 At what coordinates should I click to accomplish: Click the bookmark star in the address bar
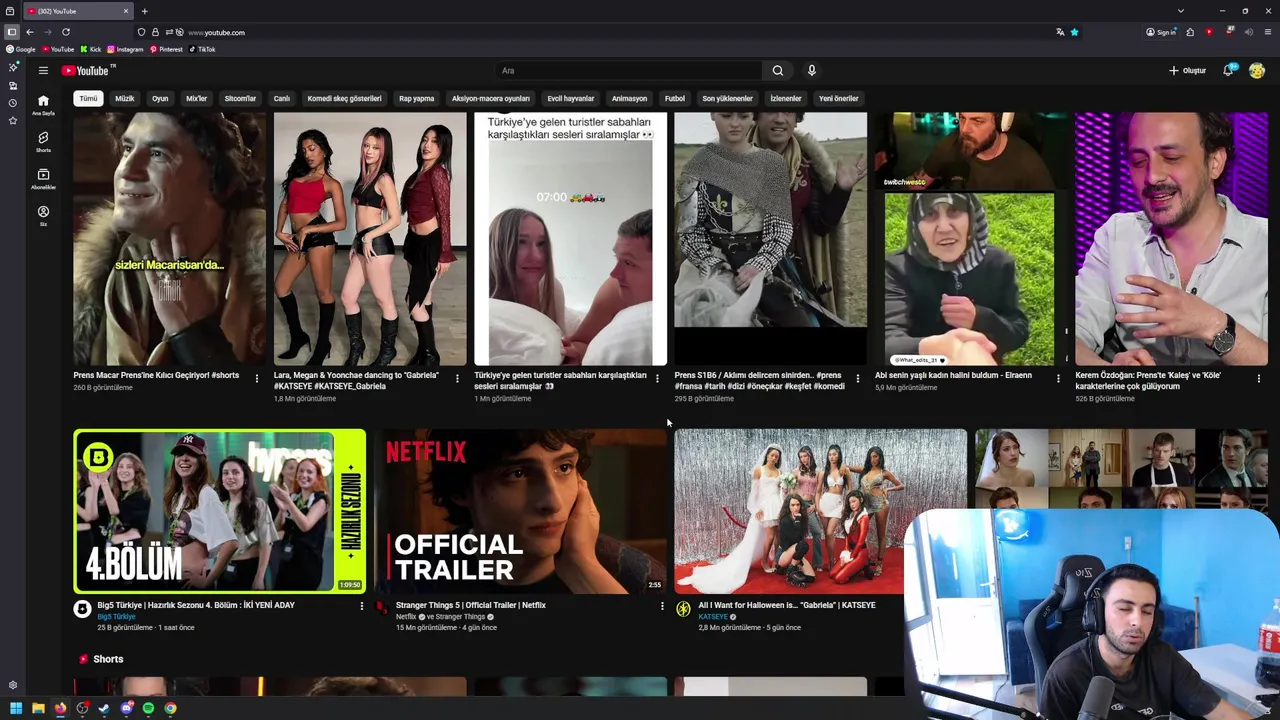click(1075, 32)
